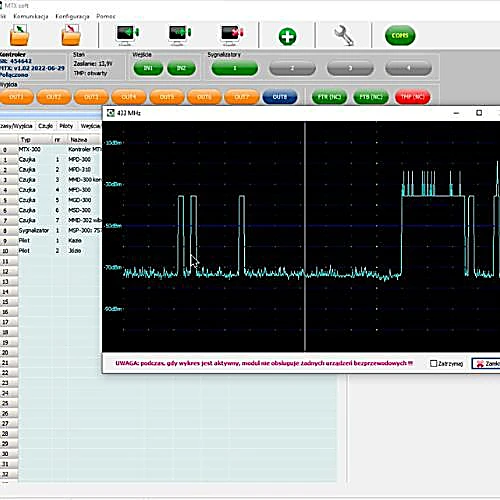
Task: Click the open-file folder icon with green arrow
Action: coord(19,35)
